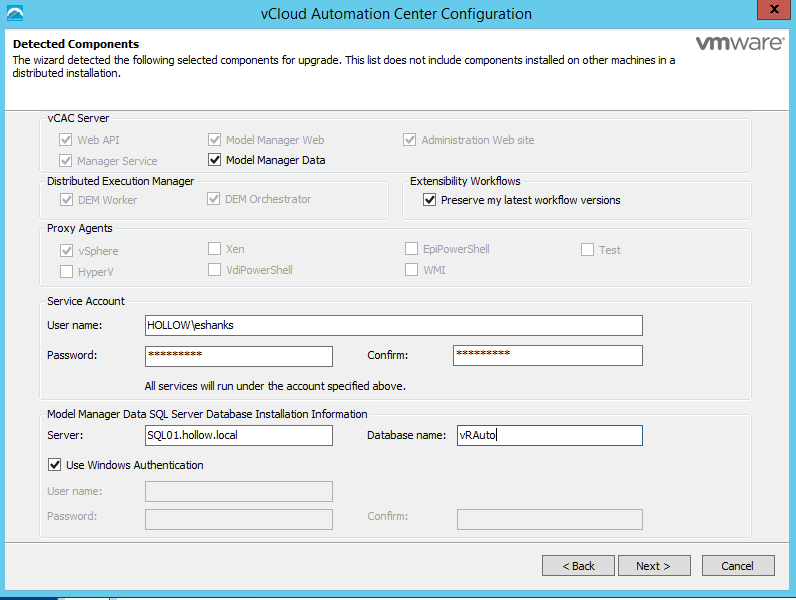
Task: Check the Xen proxy agent option
Action: click(x=215, y=249)
